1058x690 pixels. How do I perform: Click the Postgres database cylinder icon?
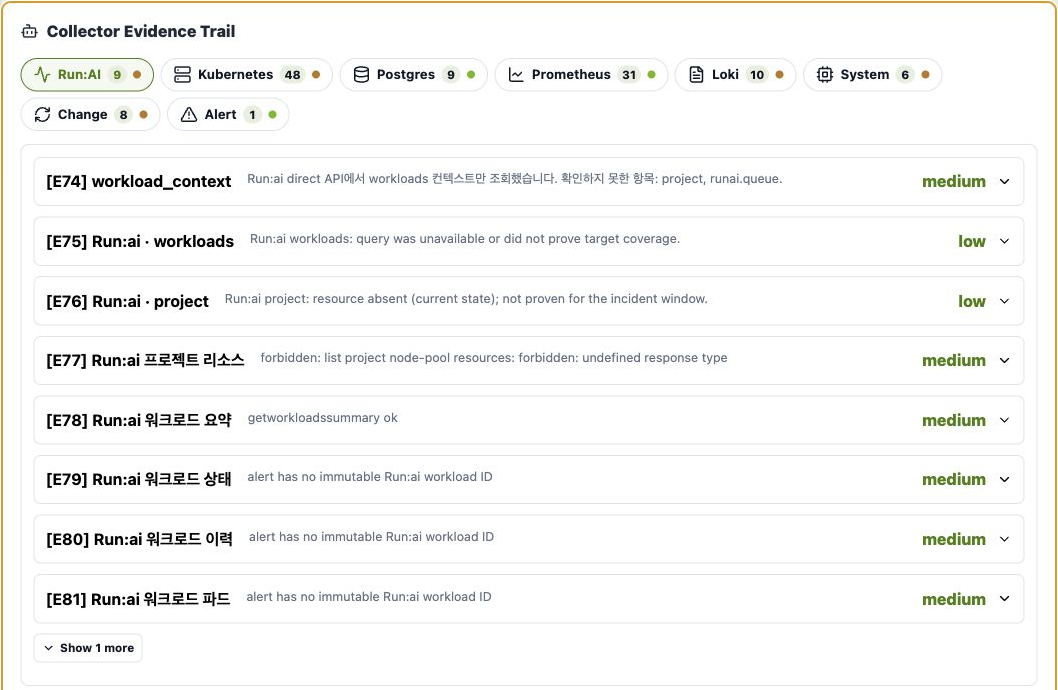tap(362, 74)
